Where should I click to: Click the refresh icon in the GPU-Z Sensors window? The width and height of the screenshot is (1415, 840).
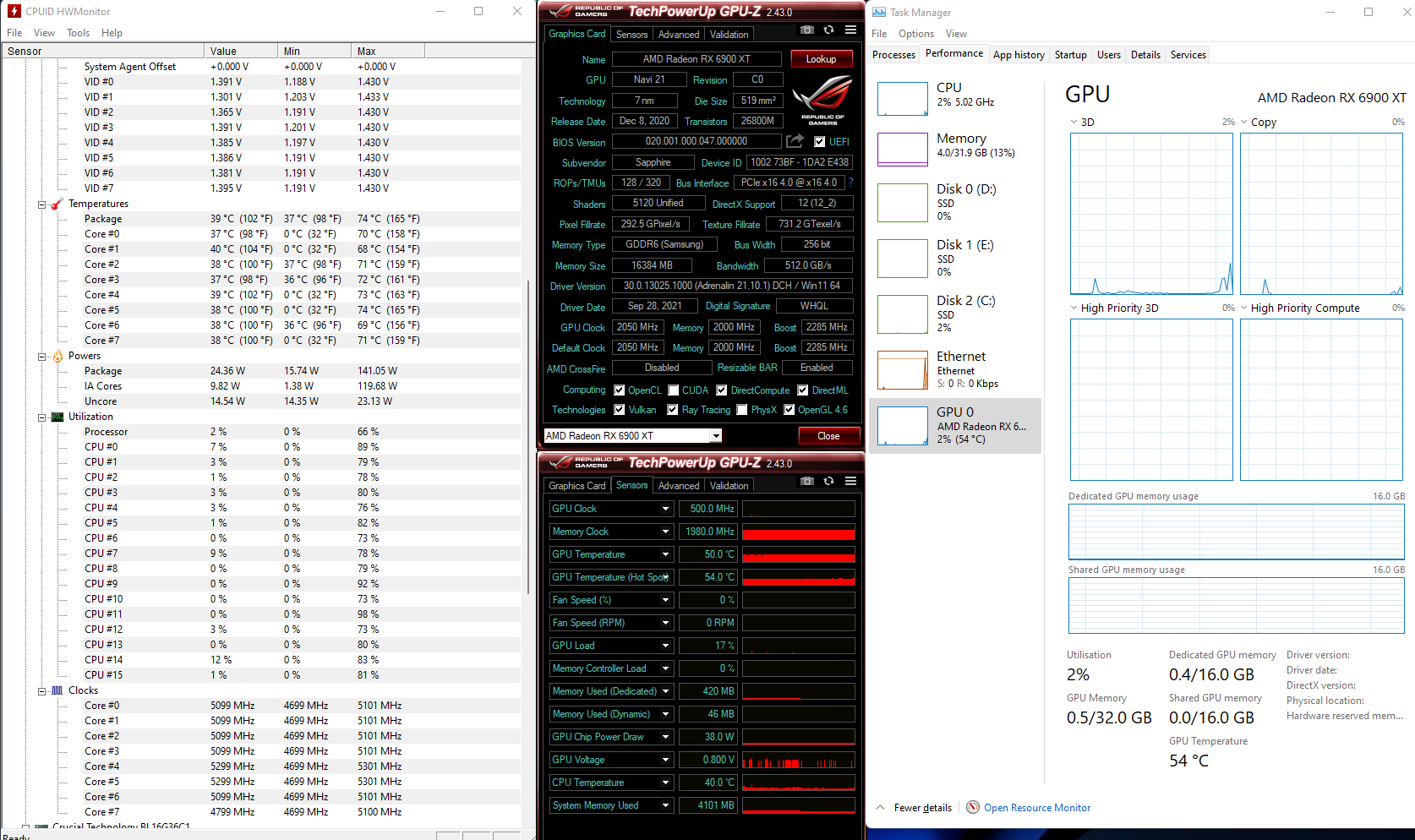click(828, 481)
